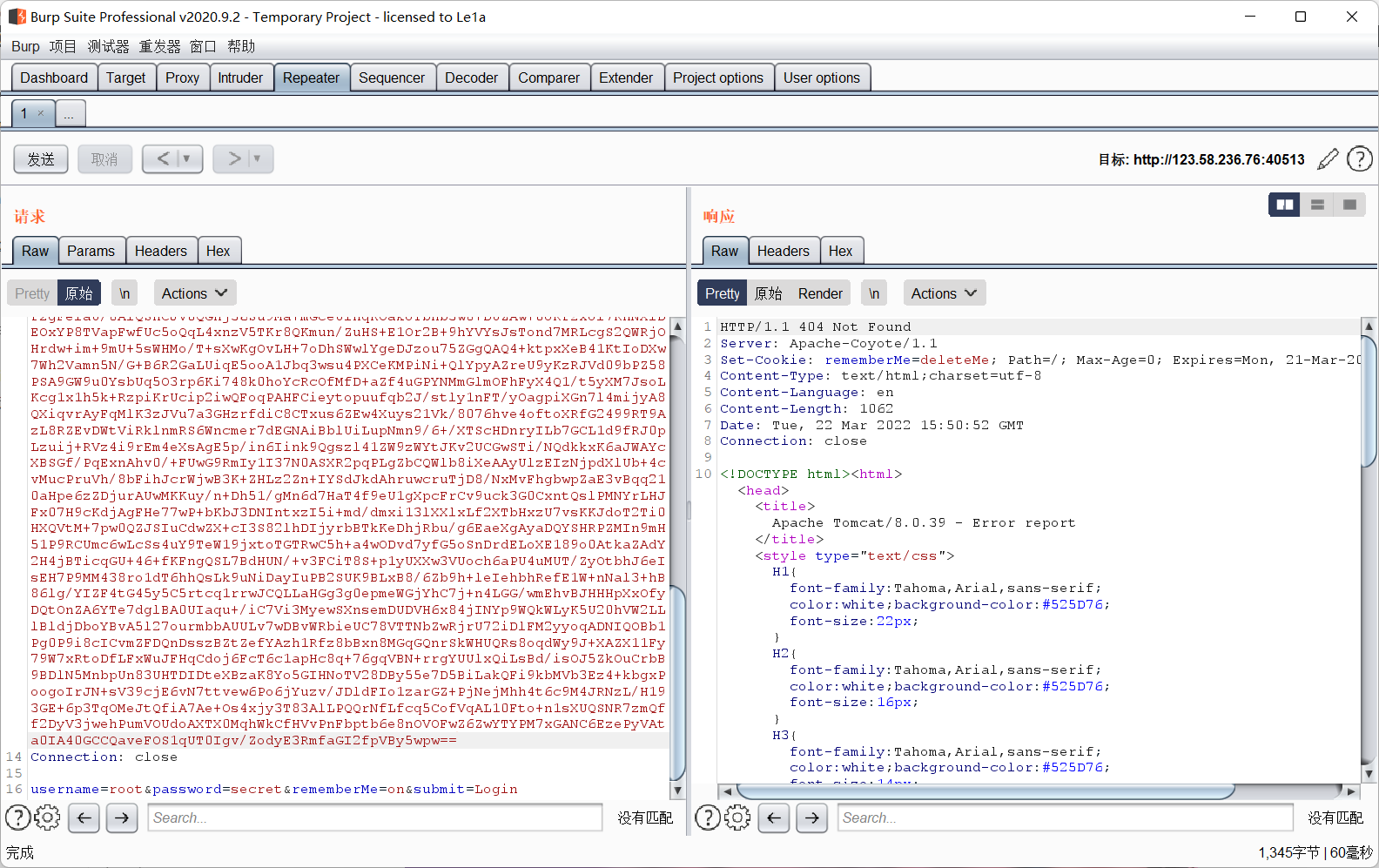Switch to the Extender tab
1379x868 pixels.
pyautogui.click(x=626, y=77)
